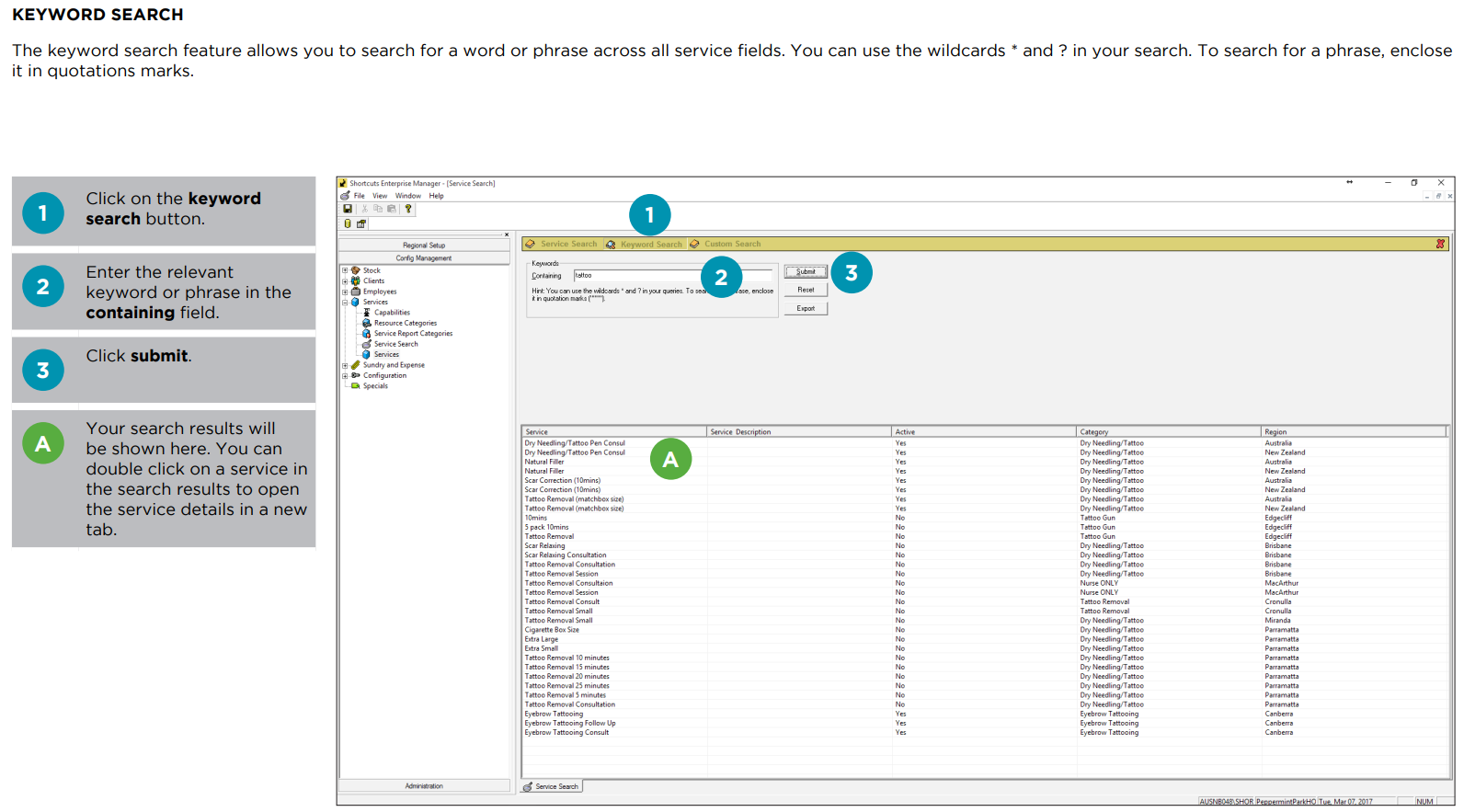This screenshot has width=1464, height=812.
Task: Open the Administration section
Action: pos(424,786)
